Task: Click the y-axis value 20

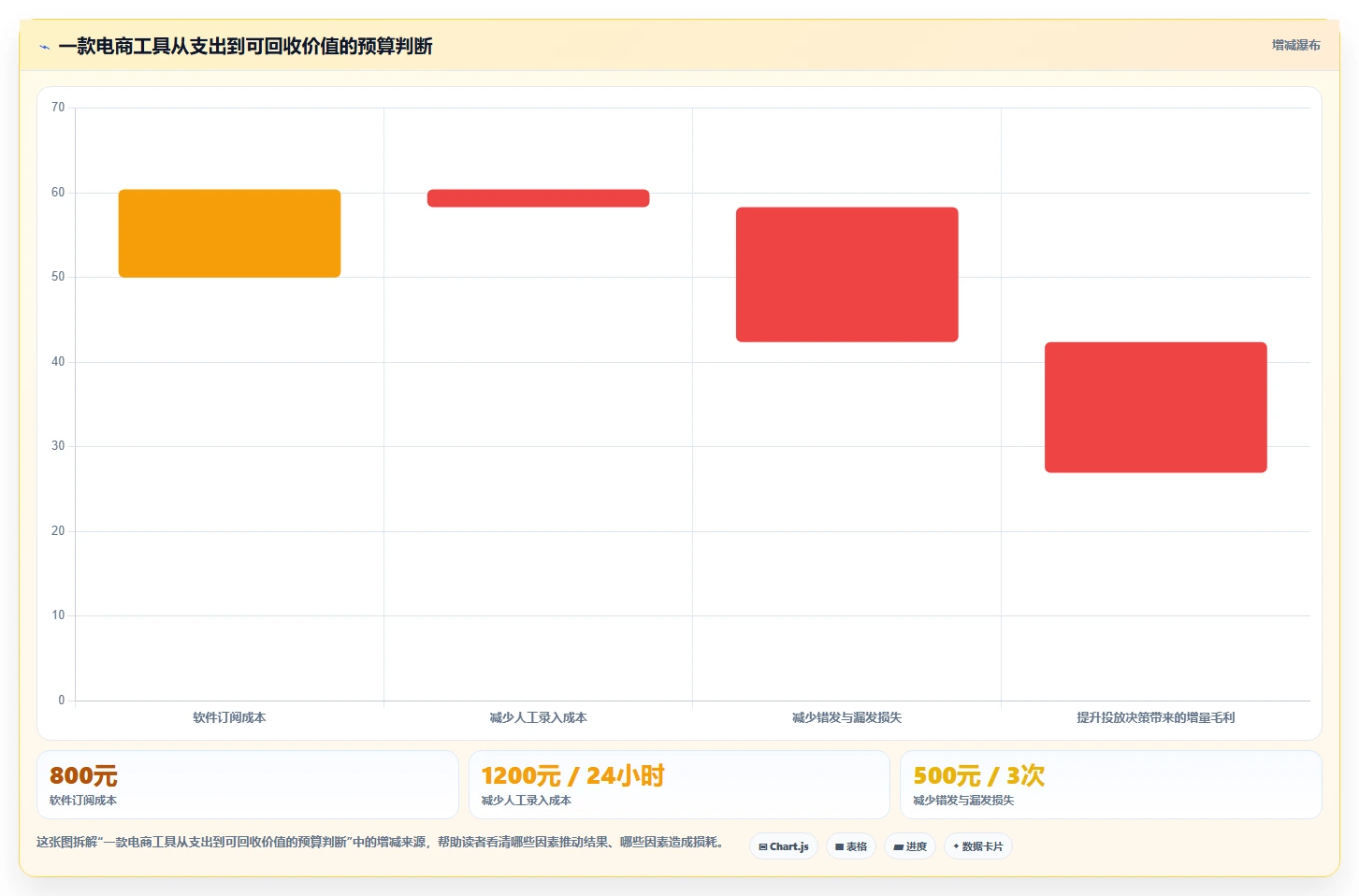Action: 58,531
